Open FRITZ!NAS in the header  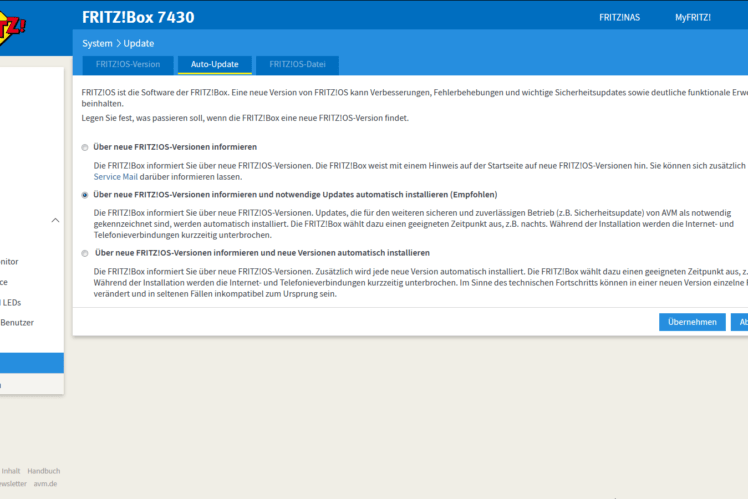coord(619,18)
